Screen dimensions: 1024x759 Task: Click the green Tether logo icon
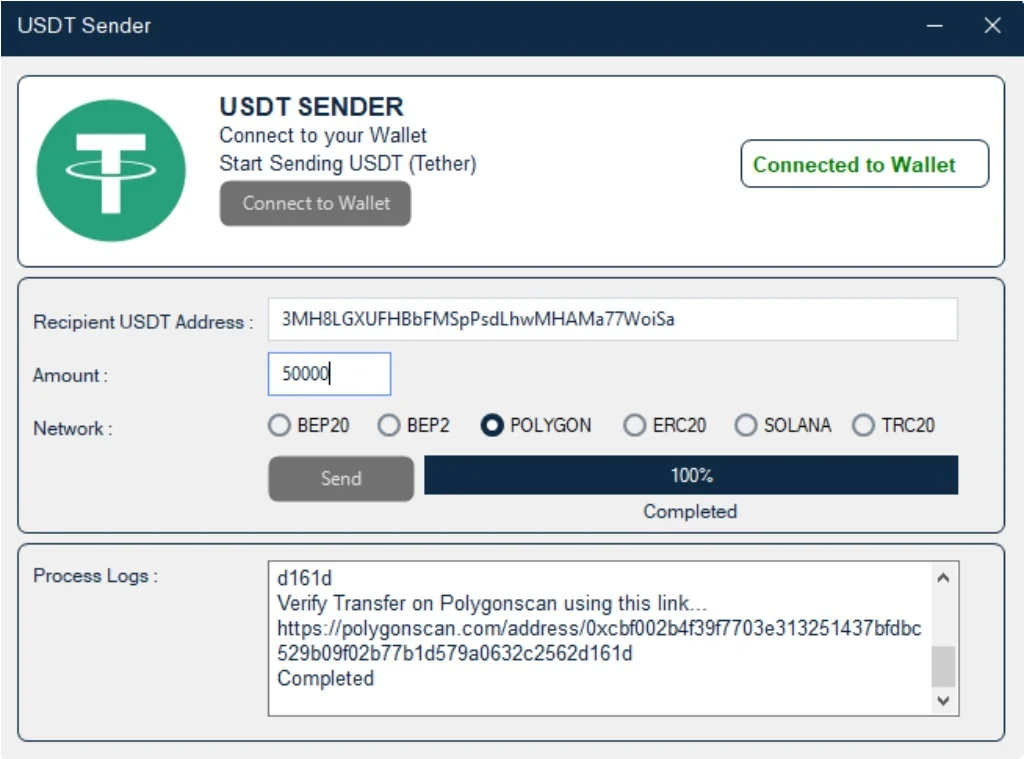(x=111, y=170)
